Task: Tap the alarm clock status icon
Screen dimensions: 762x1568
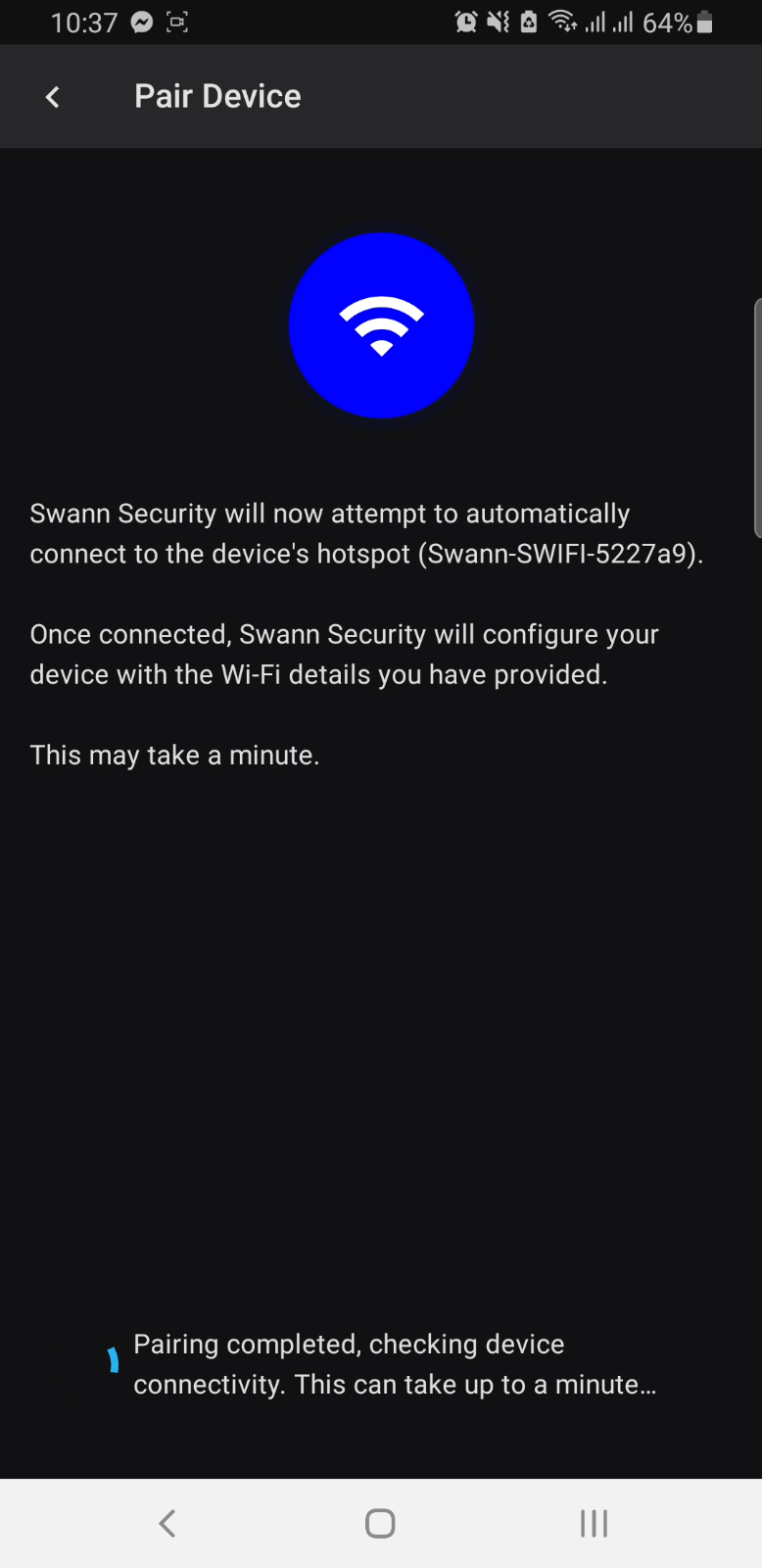Action: [x=466, y=22]
